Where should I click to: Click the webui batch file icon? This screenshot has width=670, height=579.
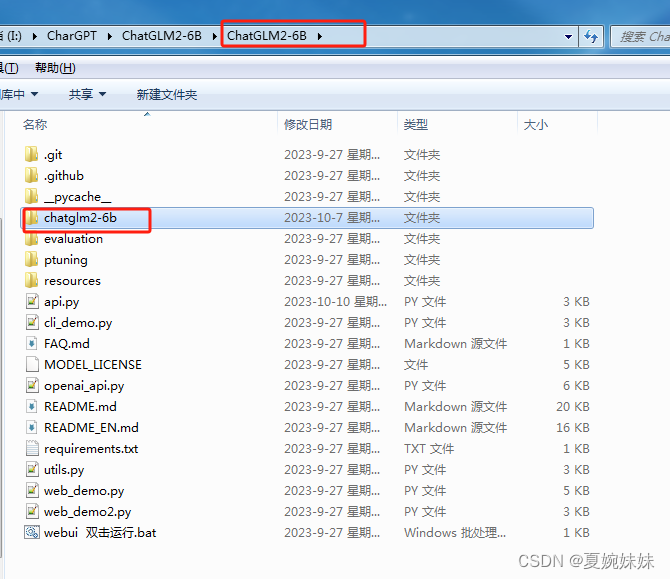click(32, 532)
